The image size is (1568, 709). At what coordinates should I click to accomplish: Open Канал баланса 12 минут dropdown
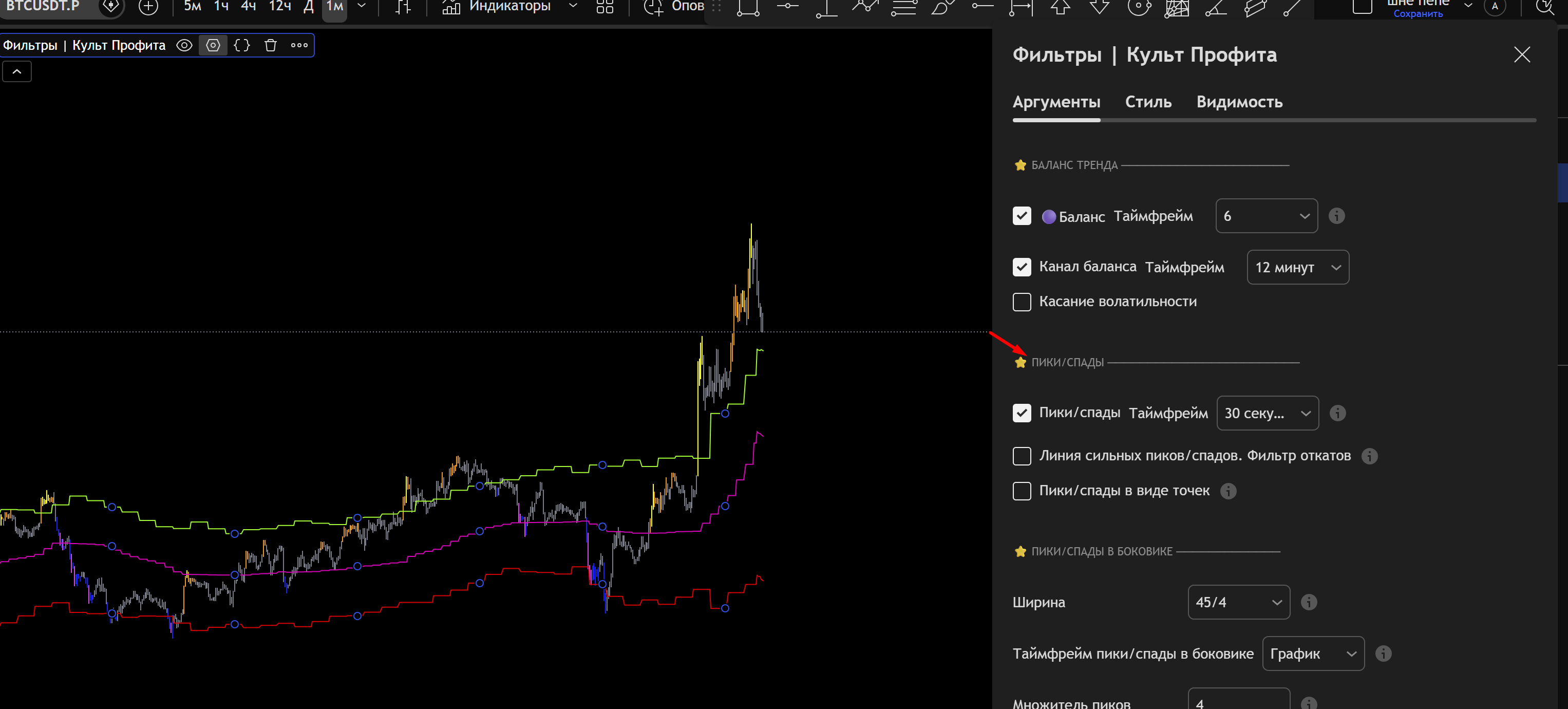tap(1297, 267)
